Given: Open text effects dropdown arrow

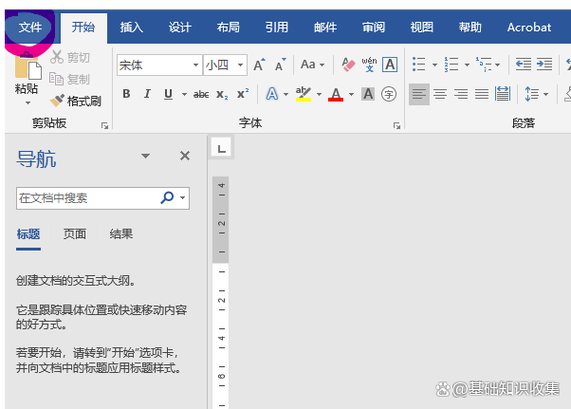Looking at the screenshot, I should (x=286, y=94).
